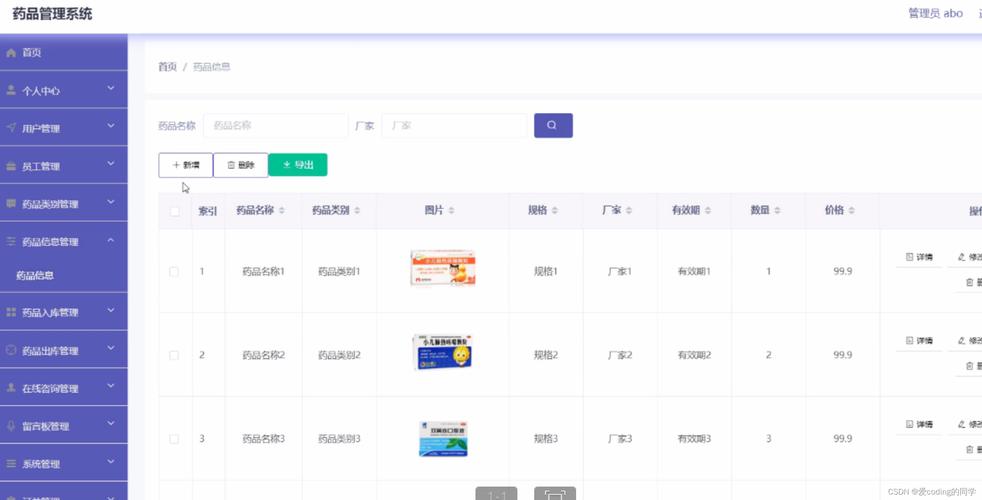Click the 药品名称 search input field
Screen dimensions: 982x500
click(x=275, y=126)
